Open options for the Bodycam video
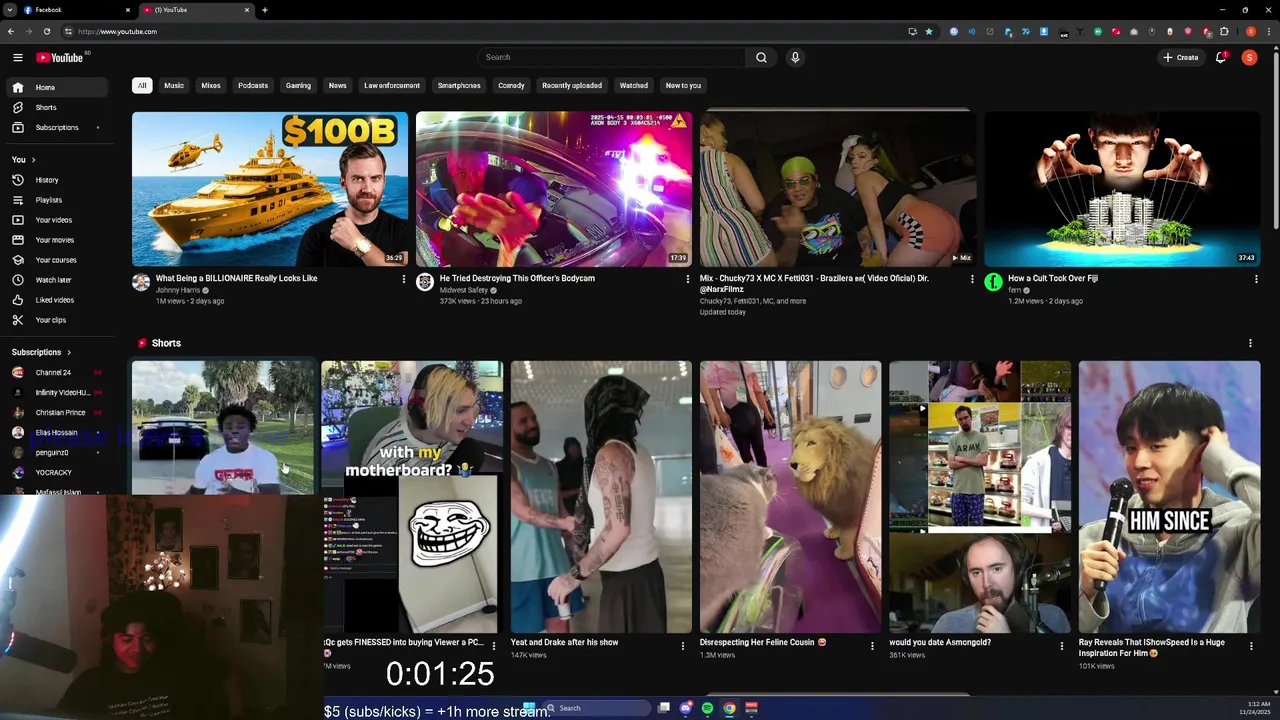 point(688,279)
